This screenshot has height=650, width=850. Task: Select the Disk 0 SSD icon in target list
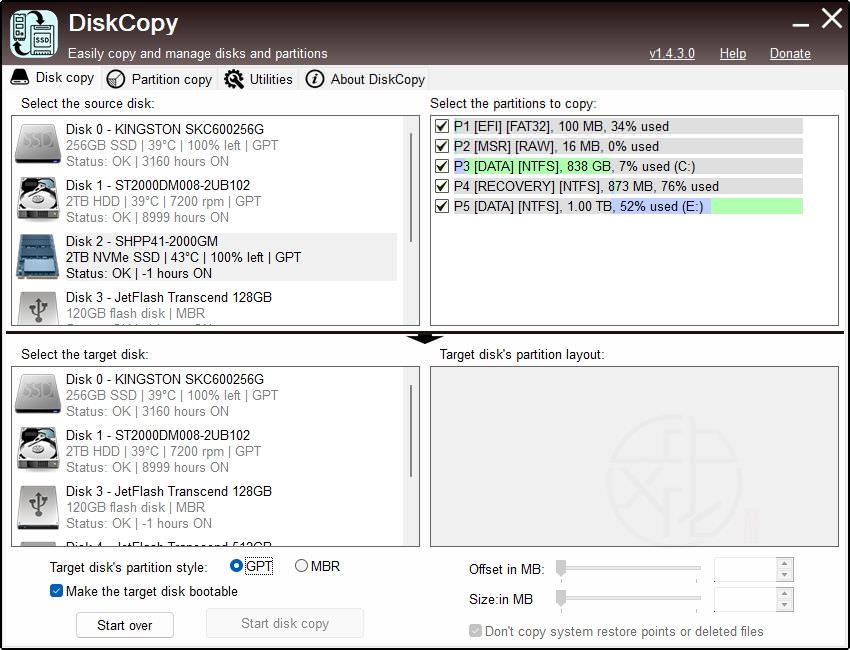coord(38,395)
